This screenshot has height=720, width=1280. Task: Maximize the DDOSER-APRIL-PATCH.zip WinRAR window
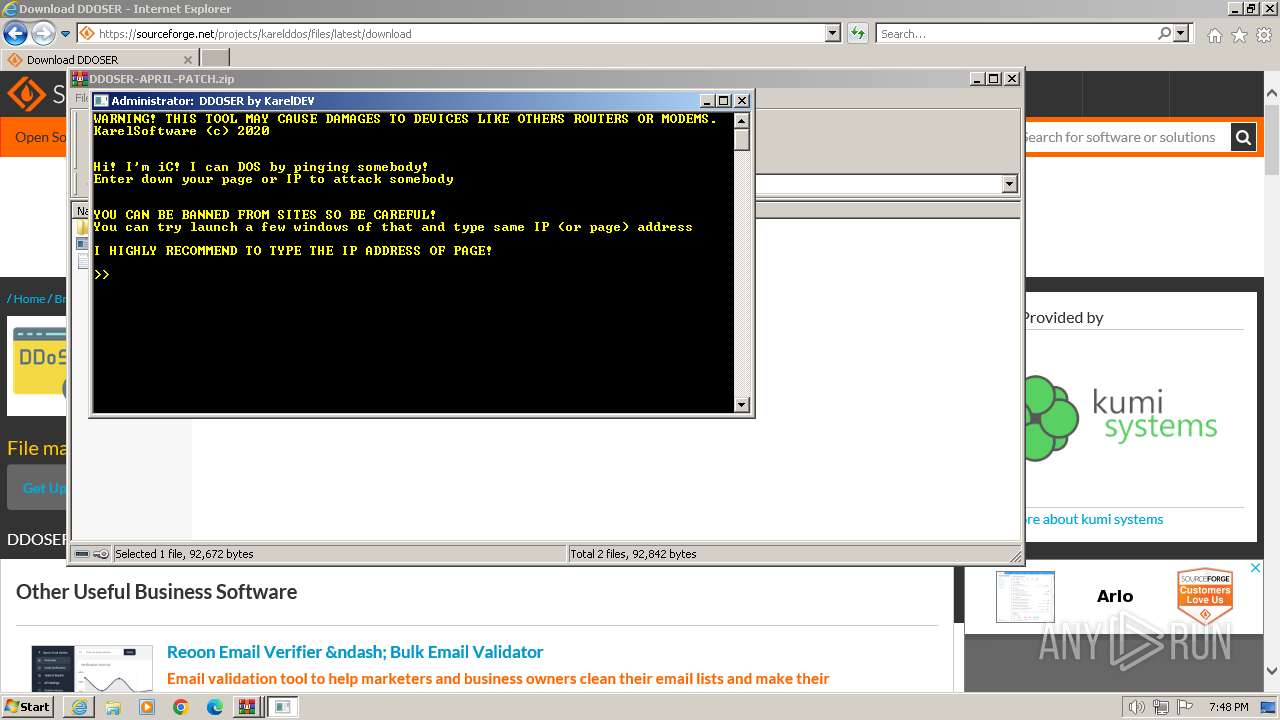click(x=993, y=79)
